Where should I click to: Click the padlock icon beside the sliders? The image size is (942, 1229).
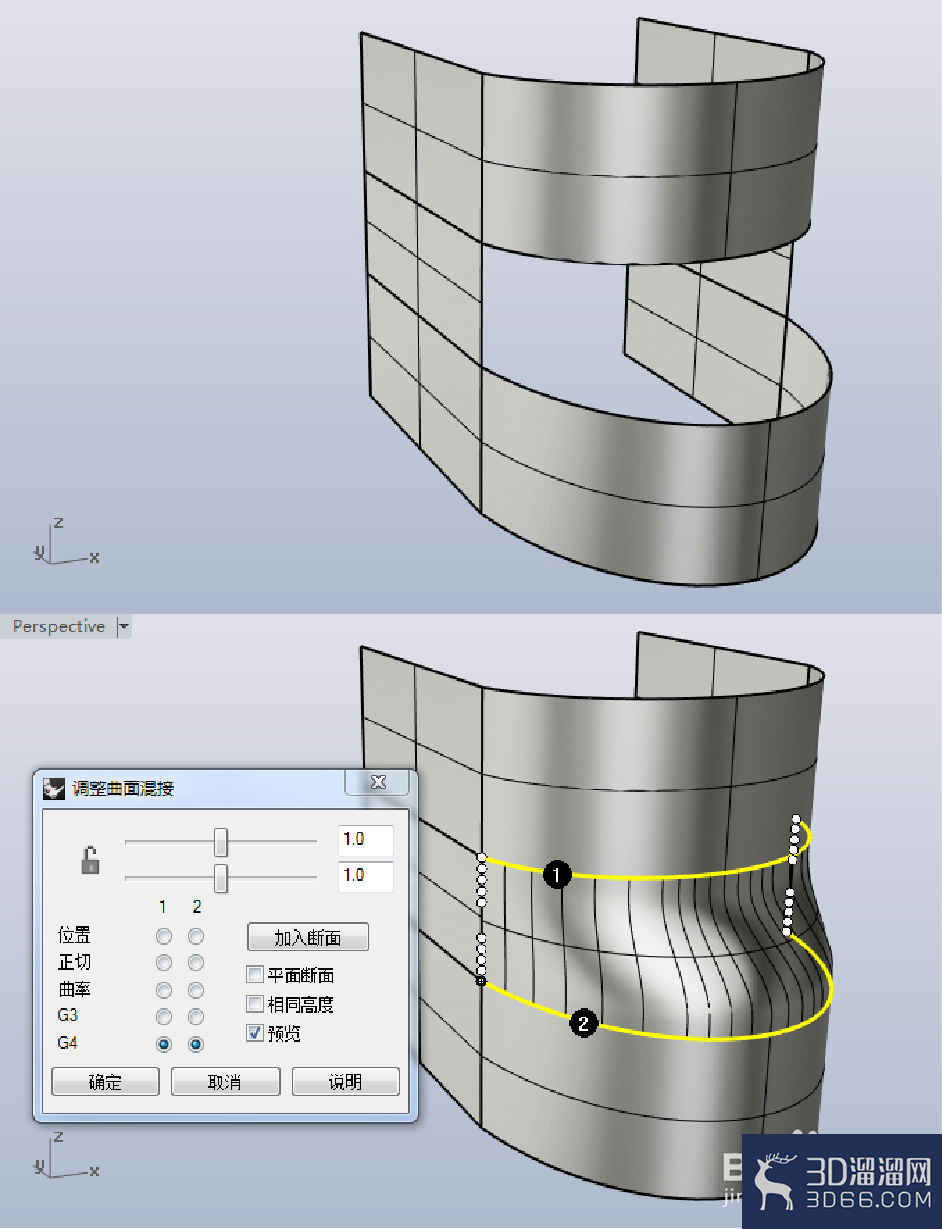click(x=91, y=859)
